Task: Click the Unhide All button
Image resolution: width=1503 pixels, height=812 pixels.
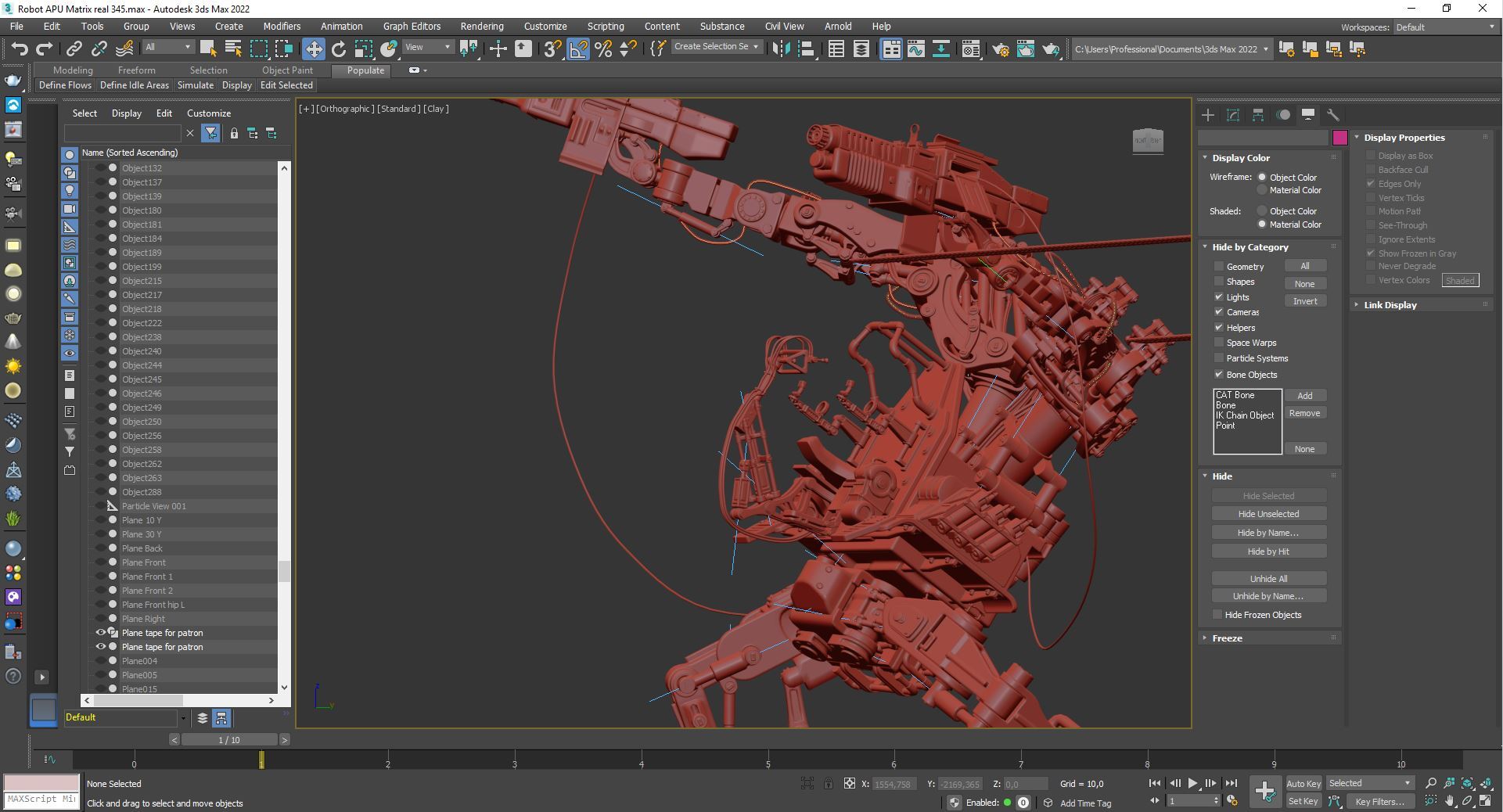Action: [x=1267, y=579]
